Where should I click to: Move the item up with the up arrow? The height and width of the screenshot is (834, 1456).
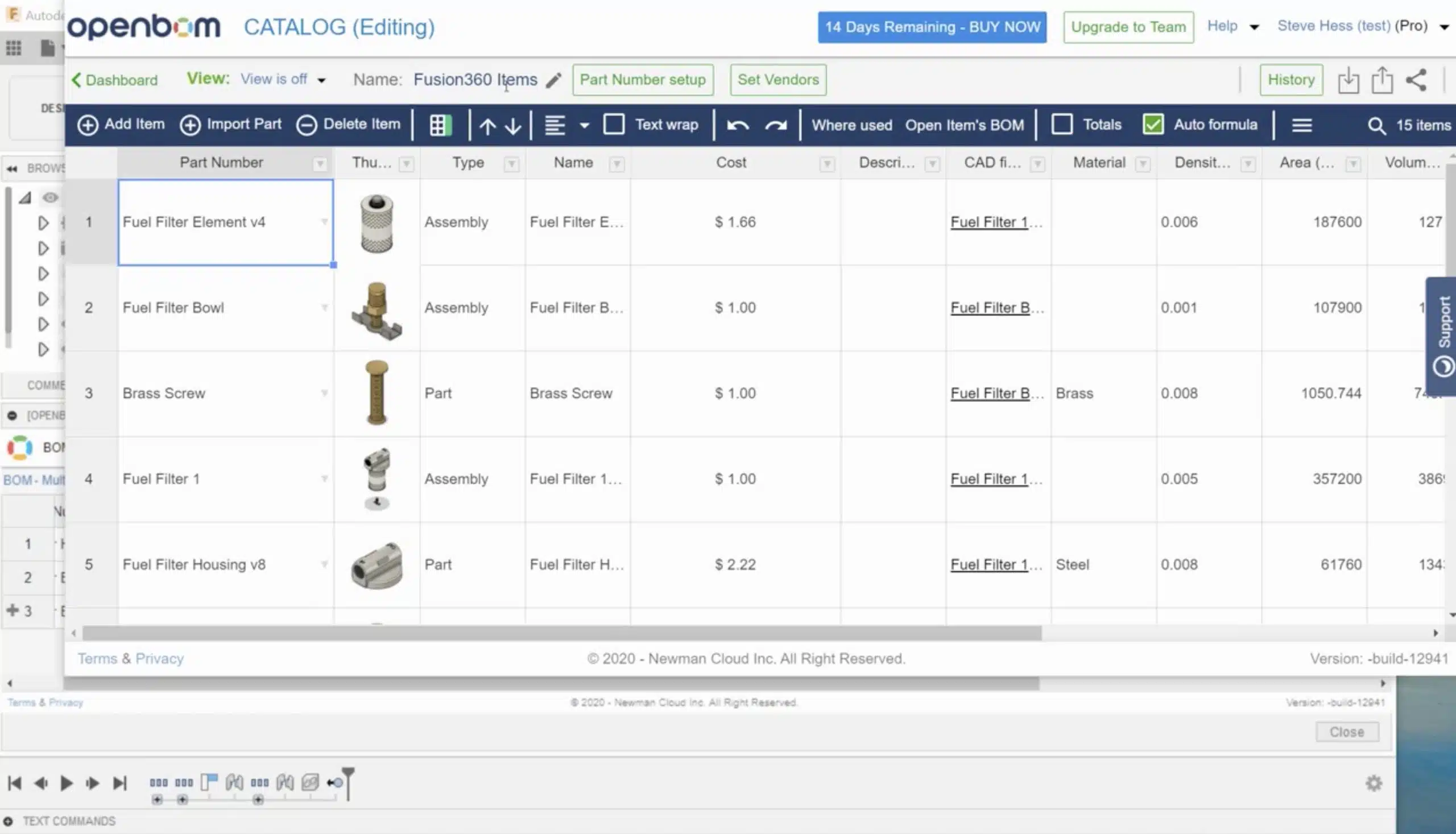[x=487, y=126]
